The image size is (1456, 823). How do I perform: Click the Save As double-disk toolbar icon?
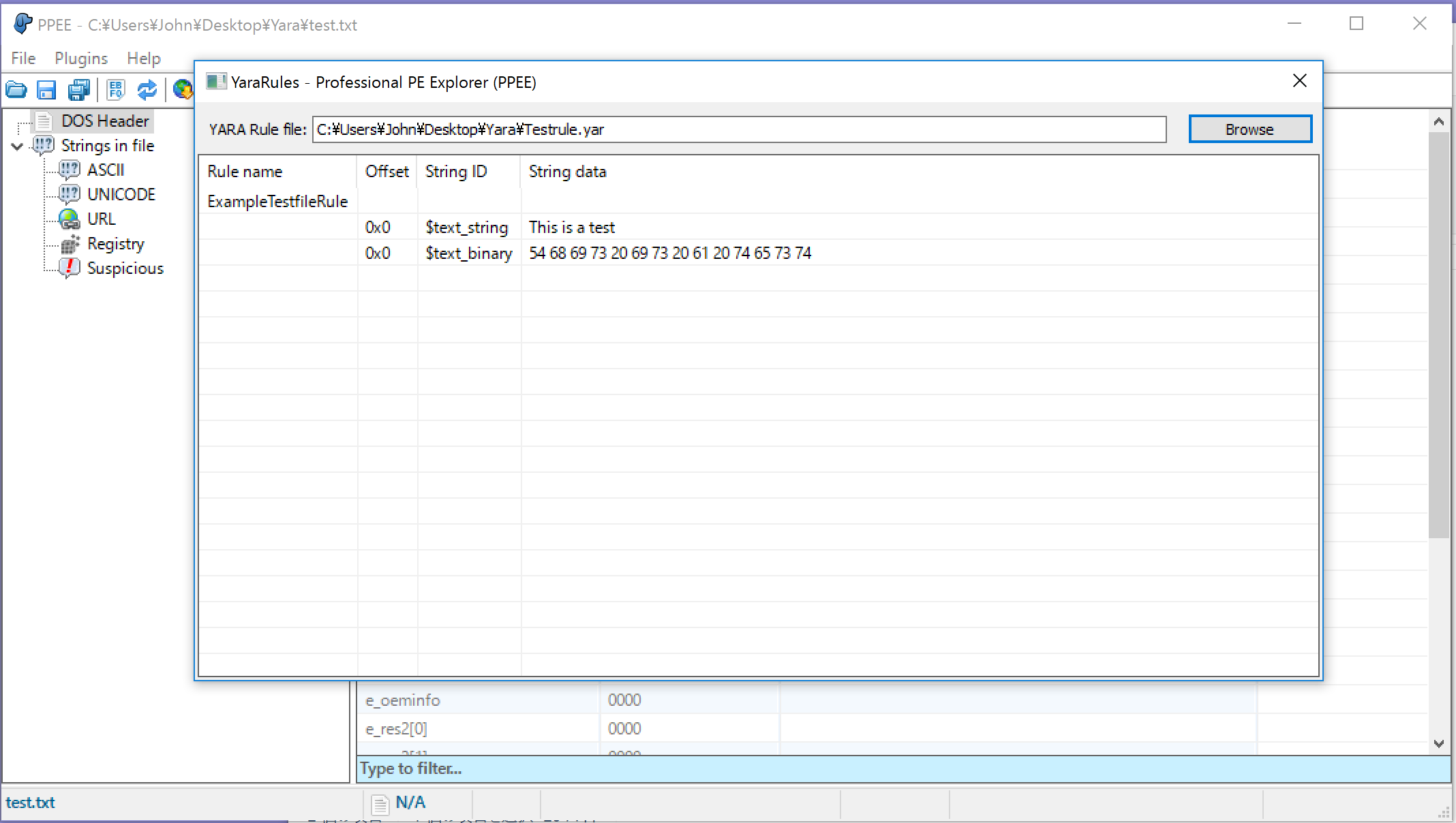click(79, 89)
